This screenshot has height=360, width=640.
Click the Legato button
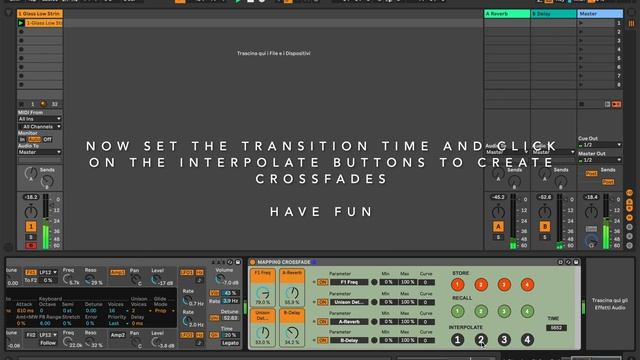pyautogui.click(x=230, y=343)
